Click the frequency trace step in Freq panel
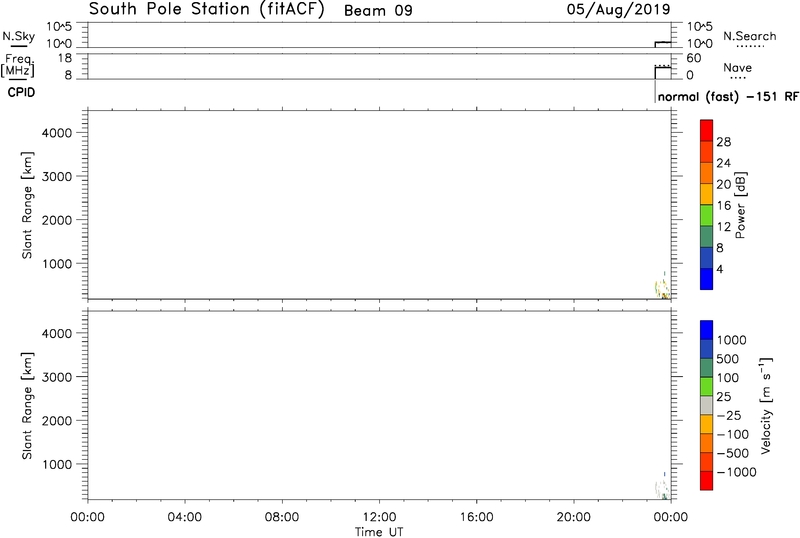Screen dimensions: 800x538 click(x=662, y=72)
